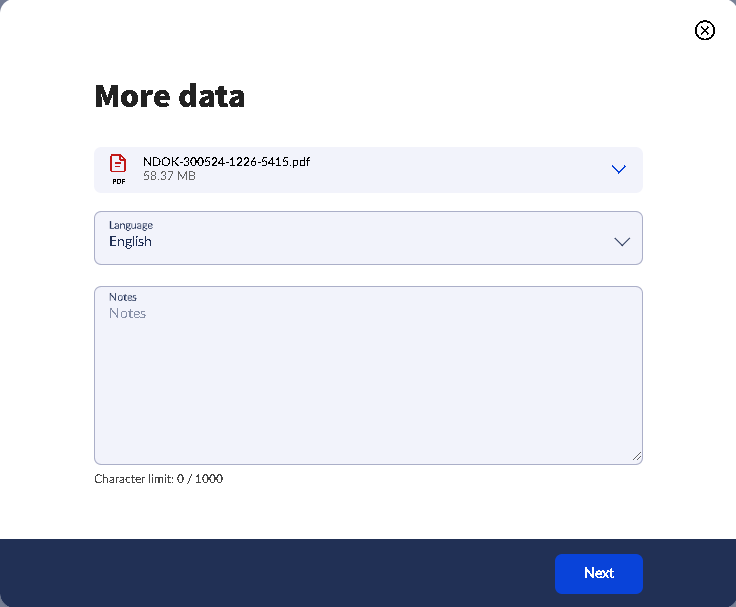Select the NDOK-300524-1226-5415.pdf file name
The height and width of the screenshot is (607, 736).
226,161
